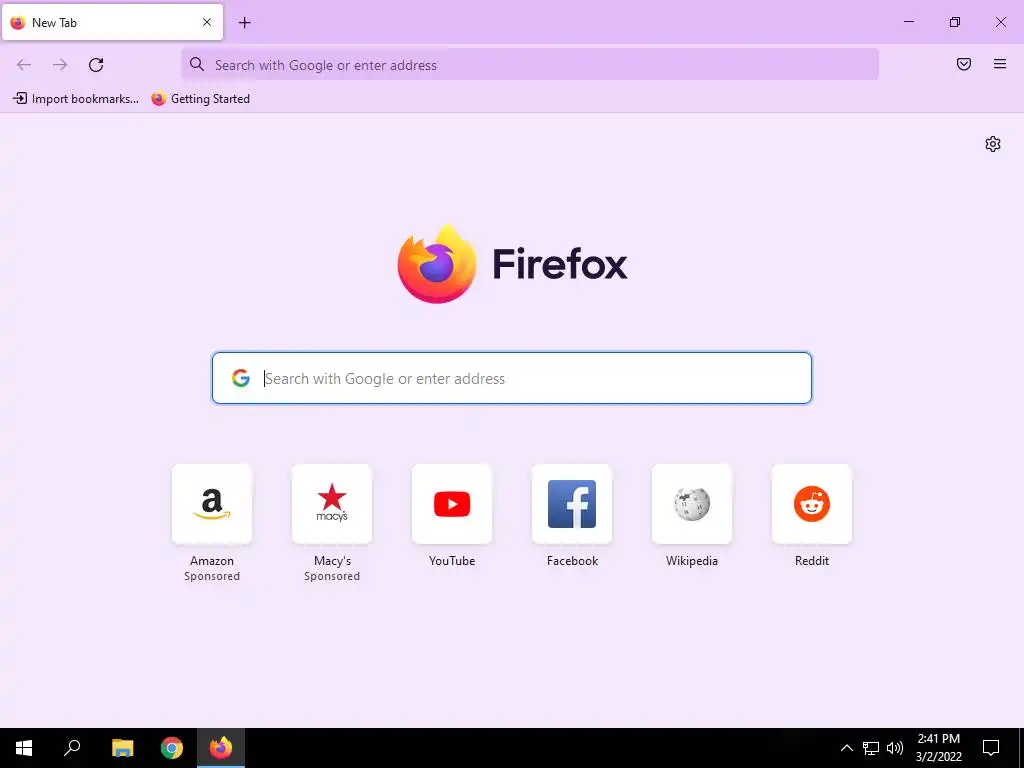Minimize the Firefox window
1024x768 pixels.
[x=908, y=22]
